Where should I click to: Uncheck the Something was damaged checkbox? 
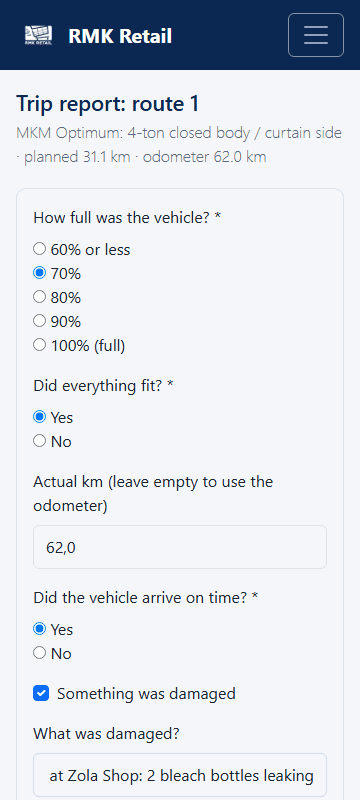click(41, 693)
